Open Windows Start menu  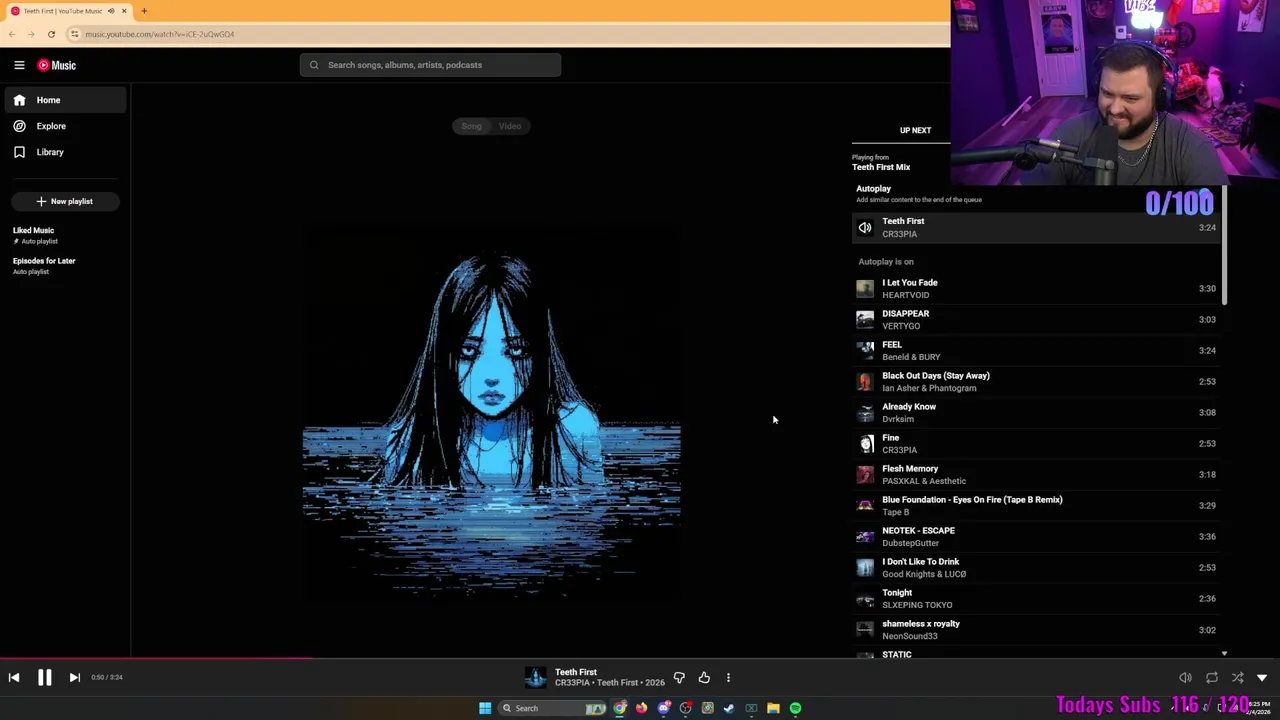485,708
